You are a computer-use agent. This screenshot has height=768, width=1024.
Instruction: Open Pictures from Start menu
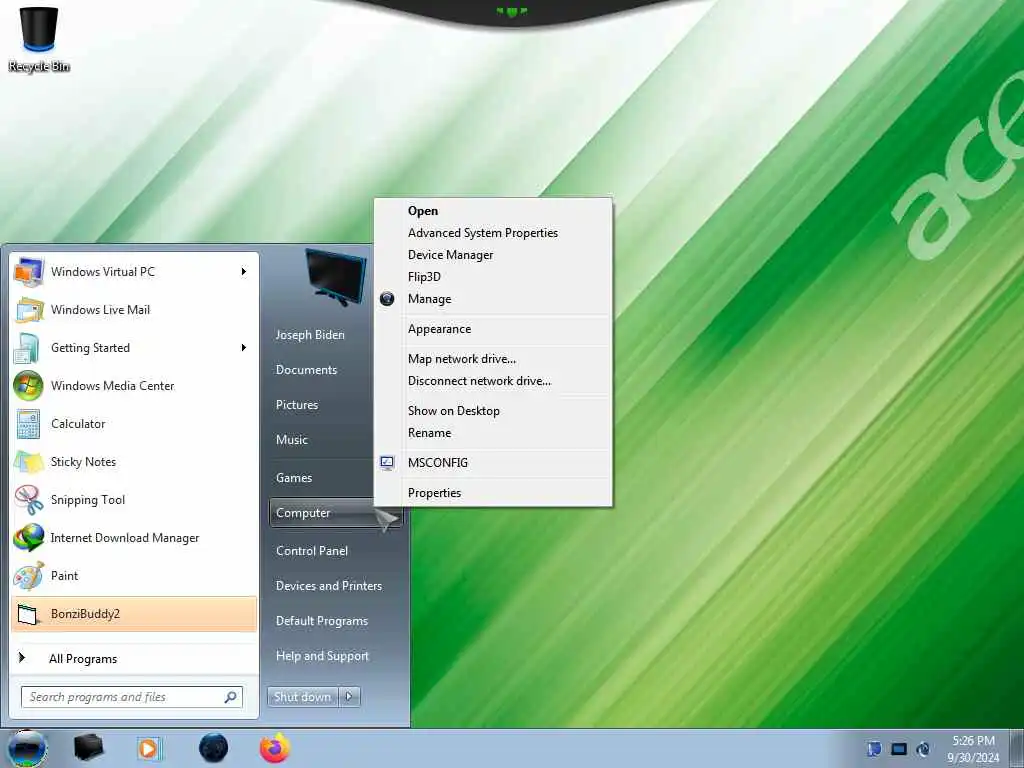296,405
